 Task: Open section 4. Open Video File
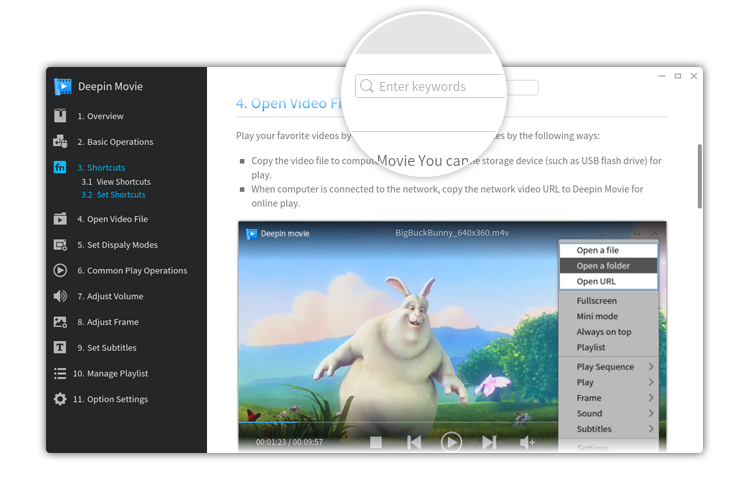pos(112,219)
